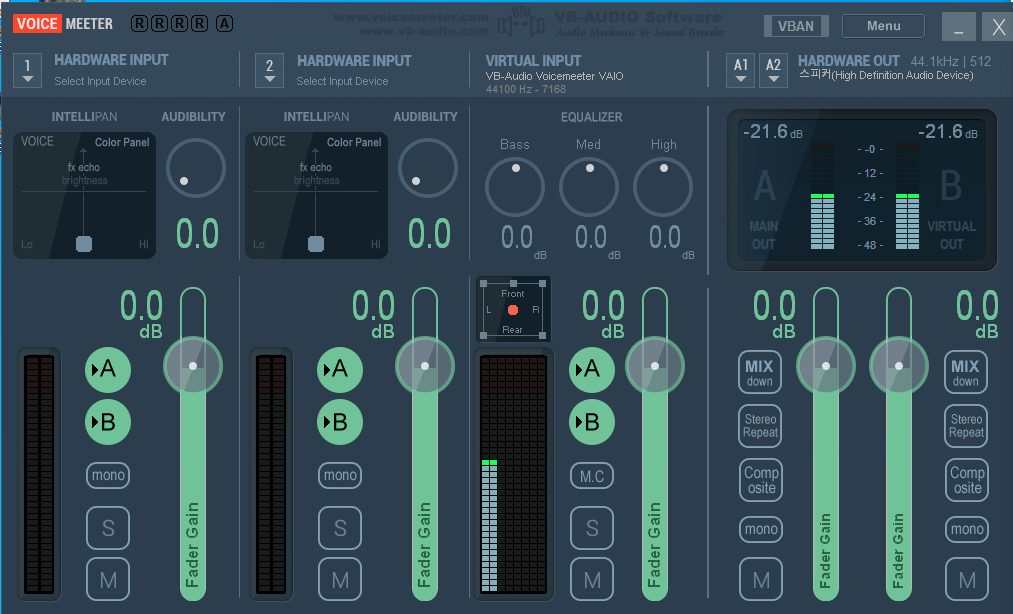This screenshot has height=614, width=1013.
Task: Toggle bus A routing on Hardware Input 1
Action: (x=108, y=370)
